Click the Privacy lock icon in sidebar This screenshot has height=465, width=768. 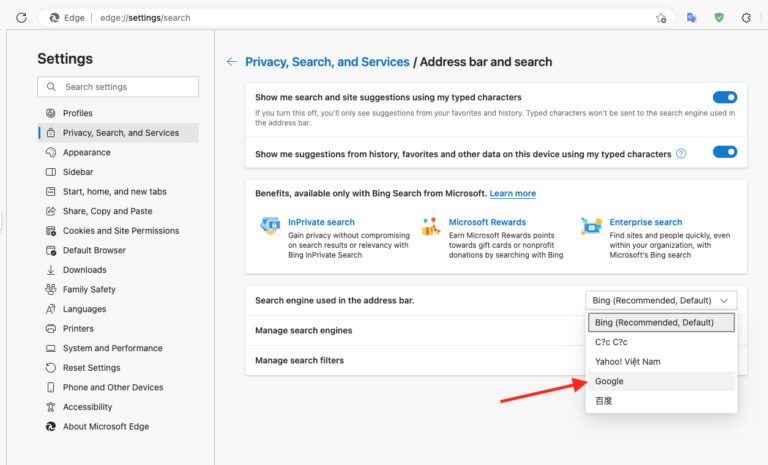pyautogui.click(x=50, y=133)
